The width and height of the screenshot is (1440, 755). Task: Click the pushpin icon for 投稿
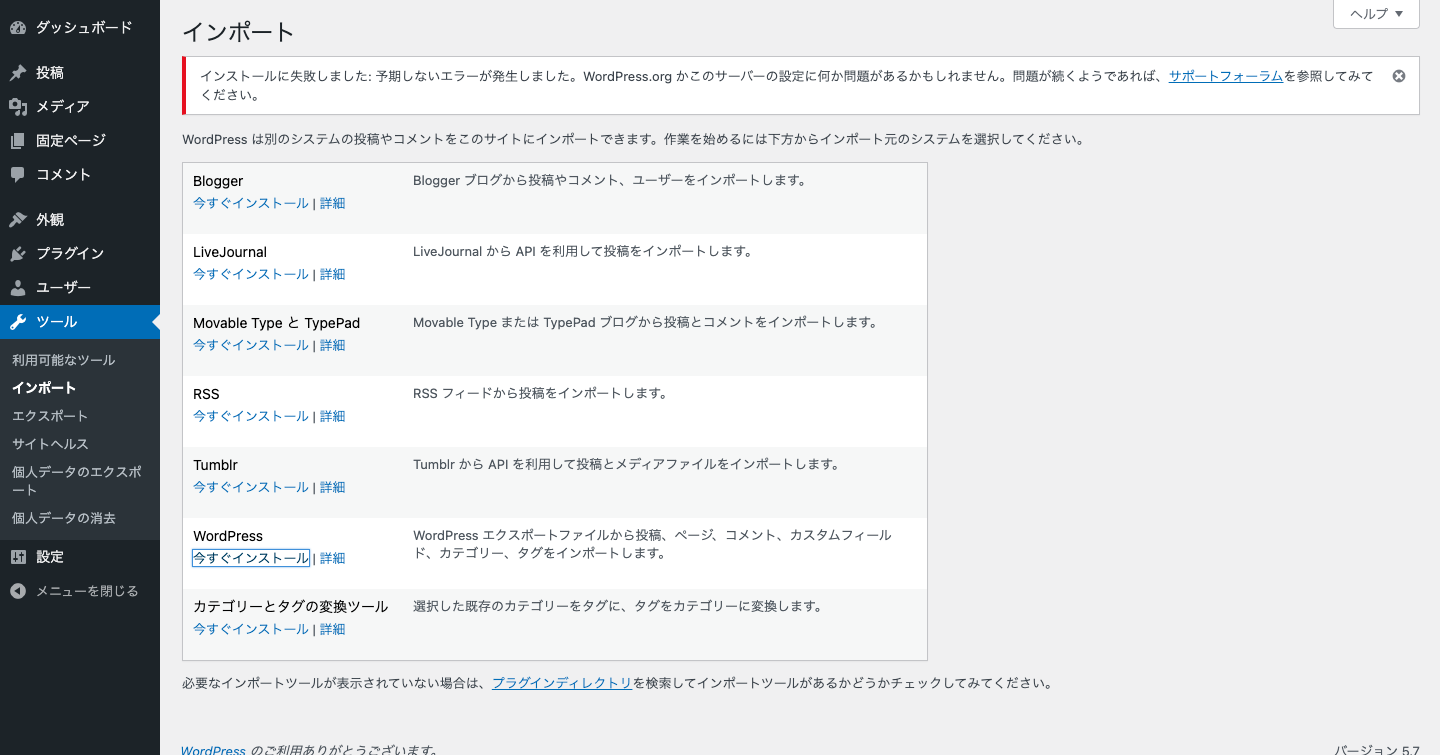pyautogui.click(x=18, y=73)
